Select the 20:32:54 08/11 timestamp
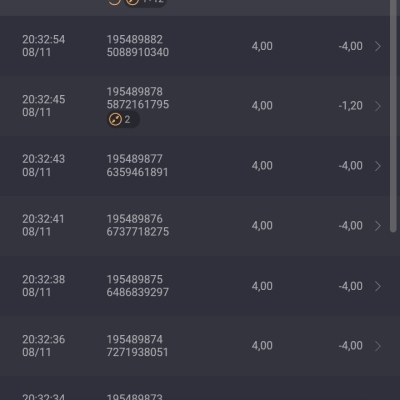The image size is (400, 400). tap(44, 46)
